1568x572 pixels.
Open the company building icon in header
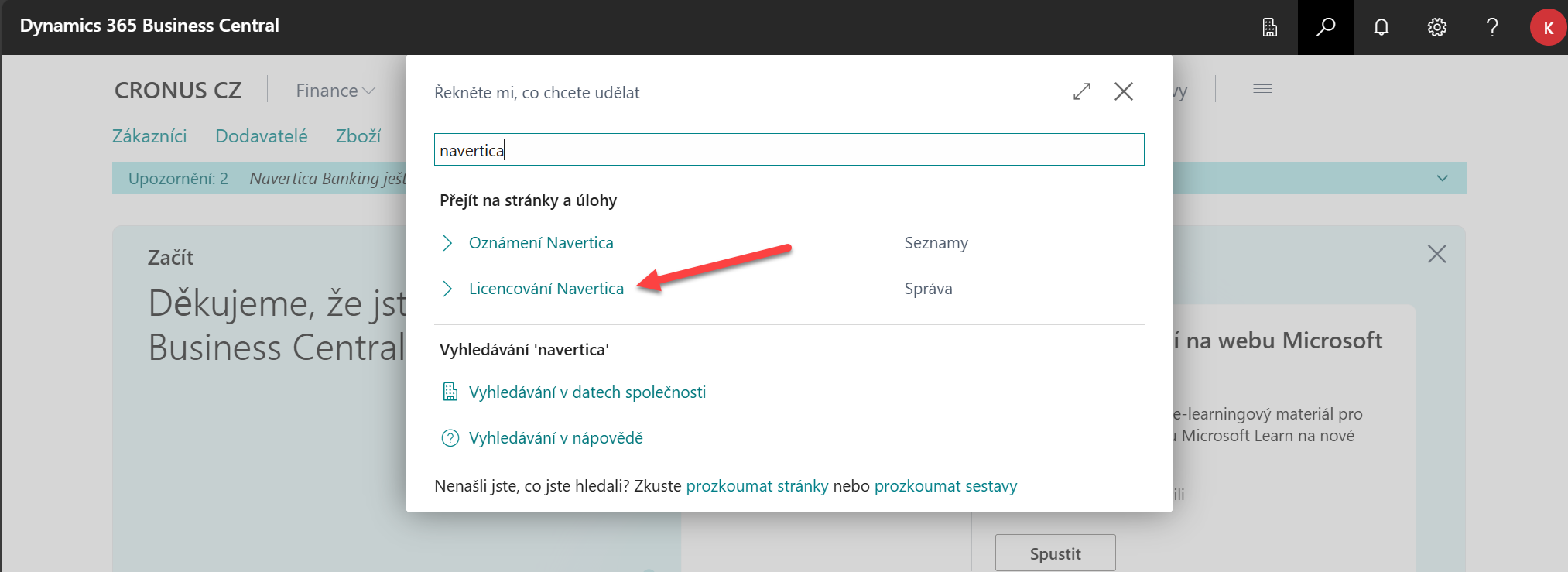coord(1269,27)
